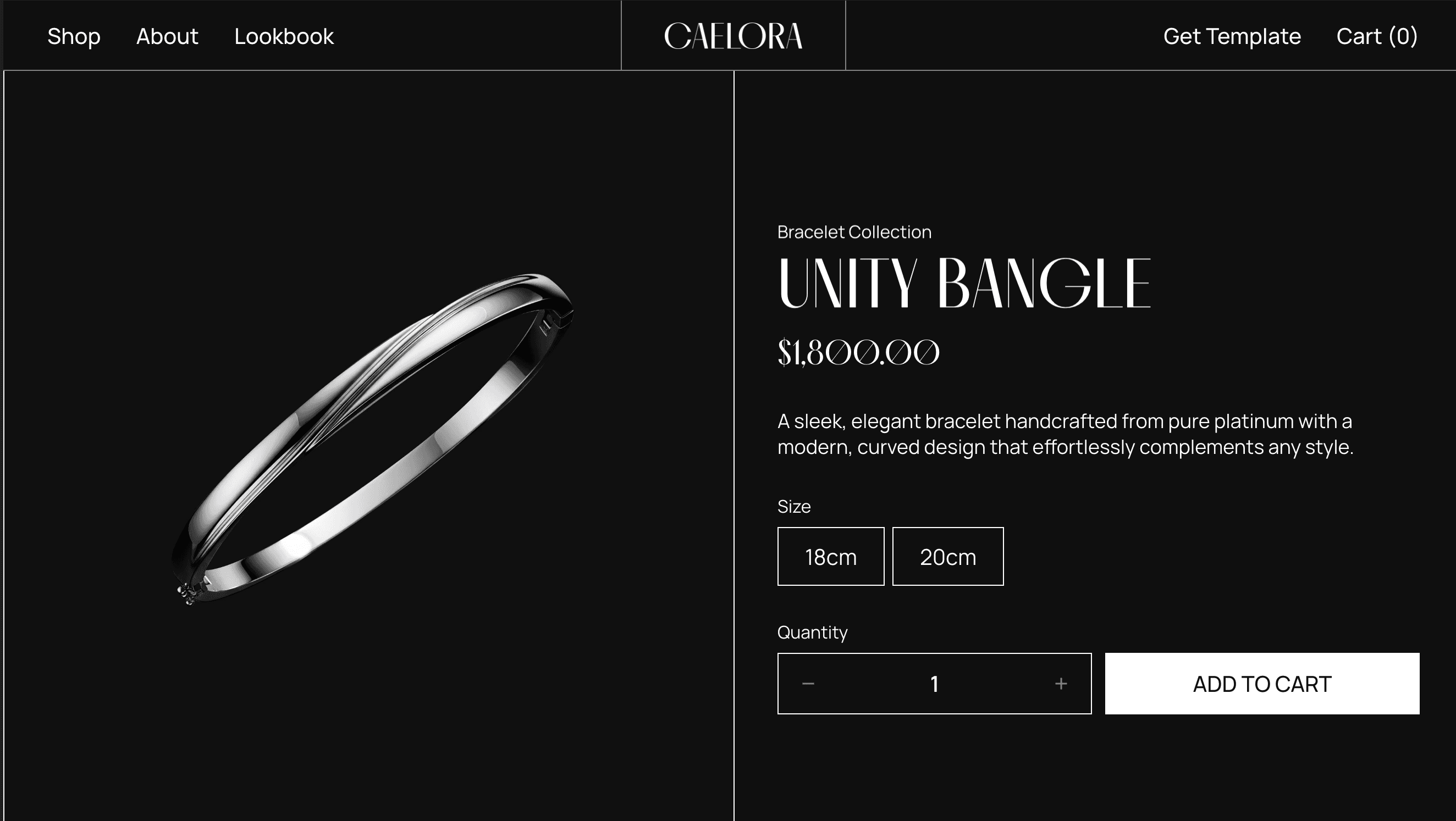Click the Quantity label
Screen dimensions: 1456x821
point(812,632)
